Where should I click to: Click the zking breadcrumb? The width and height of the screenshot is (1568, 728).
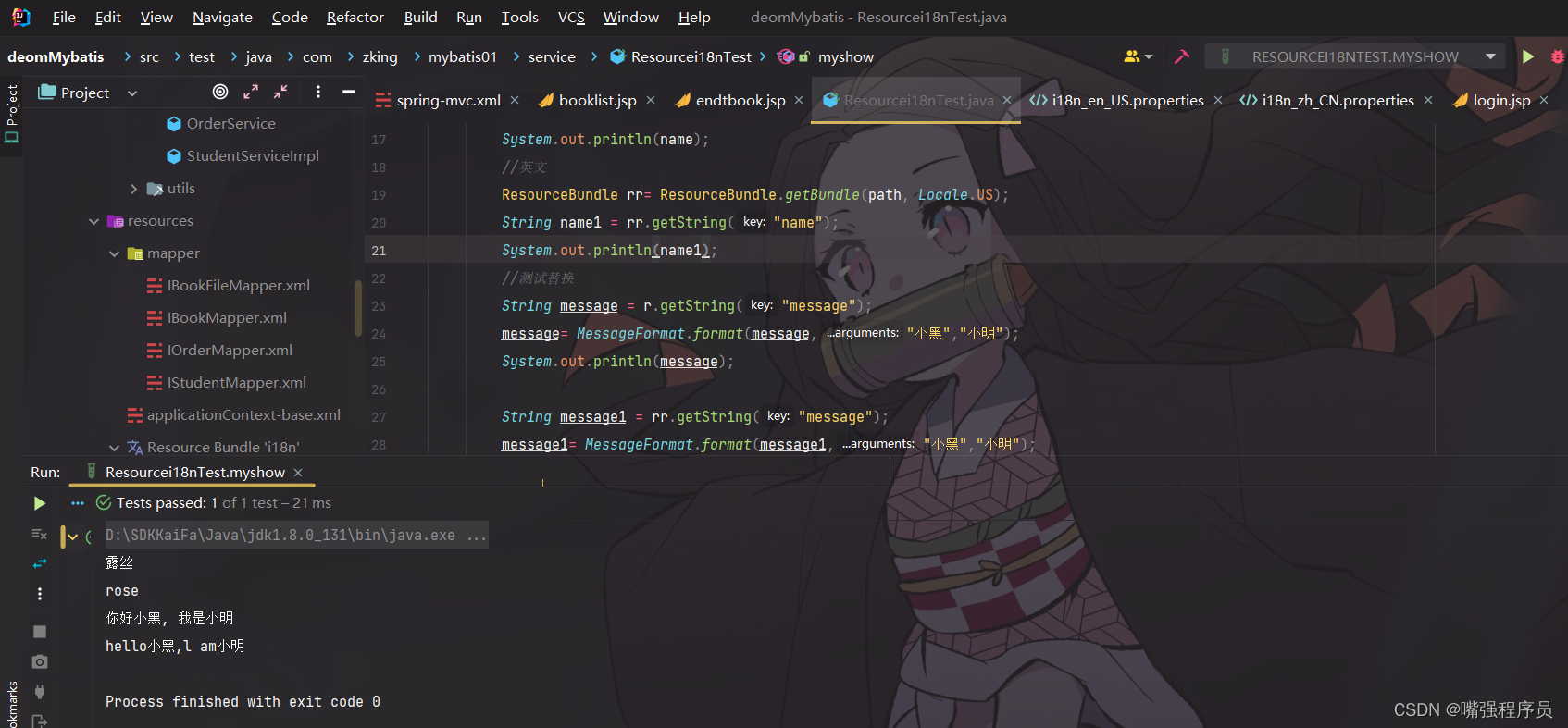click(x=380, y=57)
